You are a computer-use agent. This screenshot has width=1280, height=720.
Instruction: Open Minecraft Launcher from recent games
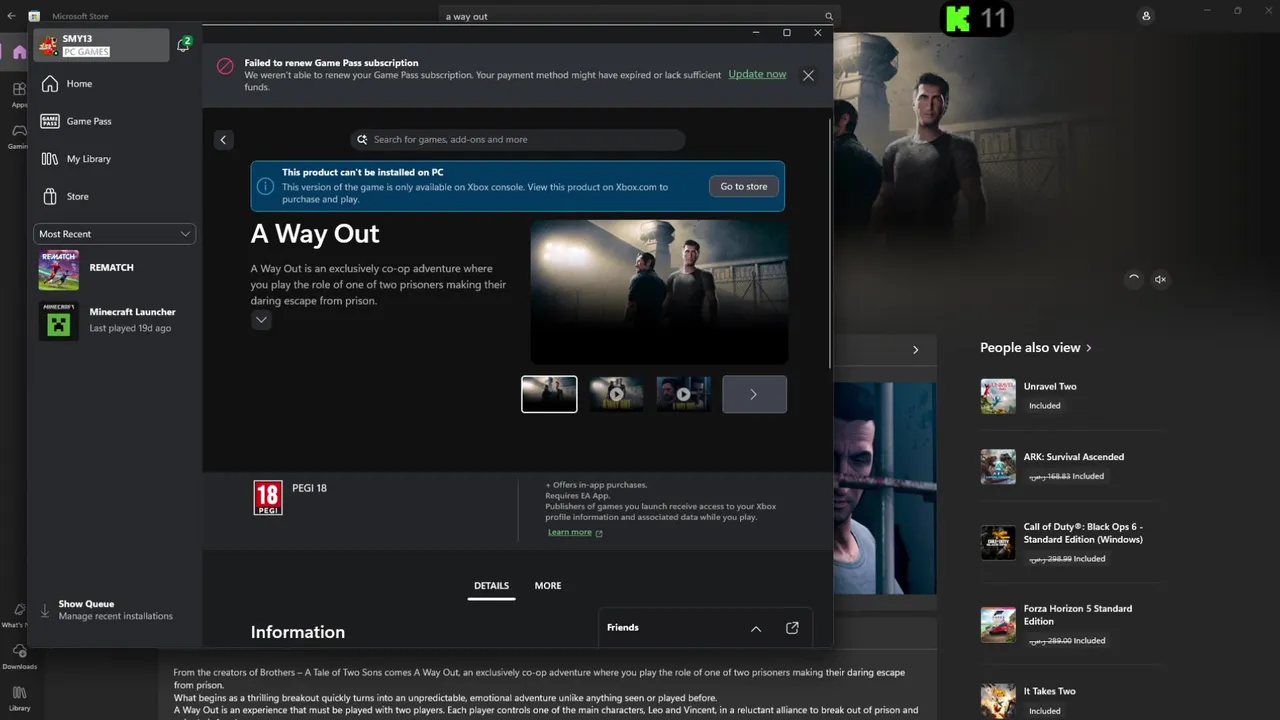pyautogui.click(x=115, y=320)
